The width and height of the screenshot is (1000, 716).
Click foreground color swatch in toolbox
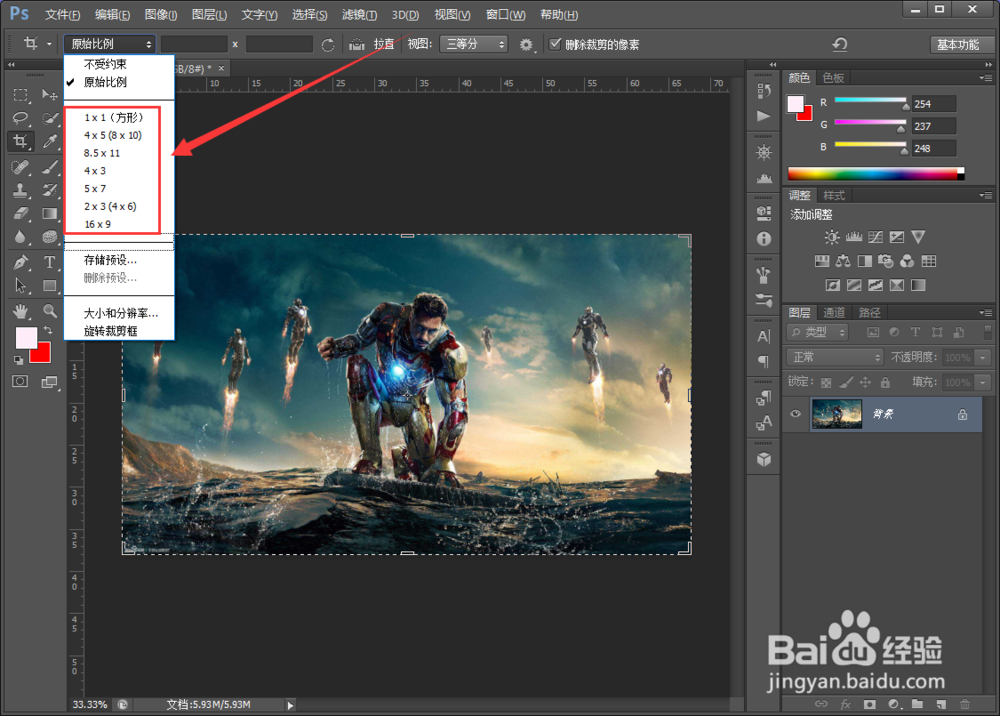(26, 337)
